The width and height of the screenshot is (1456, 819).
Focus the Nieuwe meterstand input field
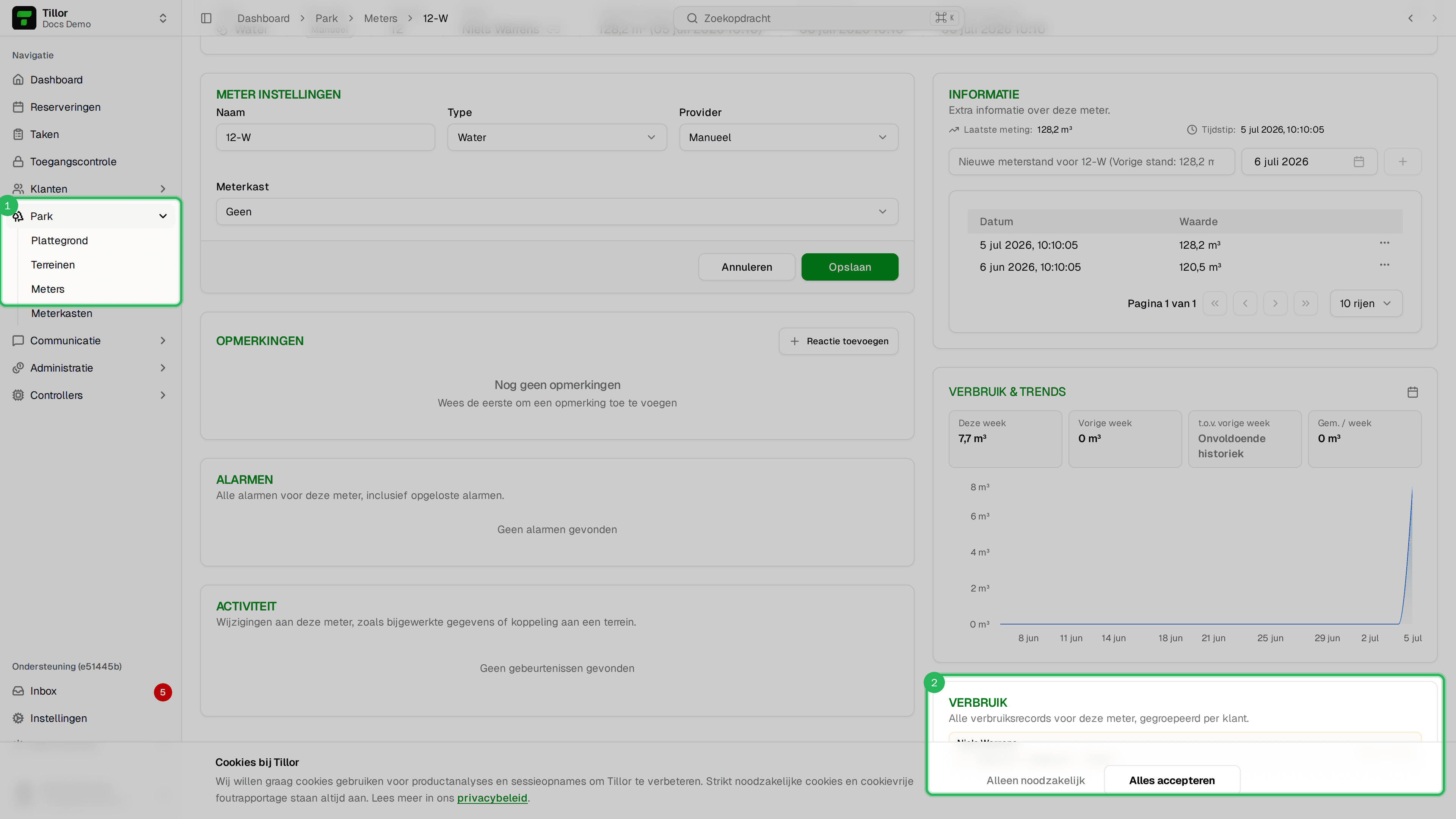click(1092, 162)
